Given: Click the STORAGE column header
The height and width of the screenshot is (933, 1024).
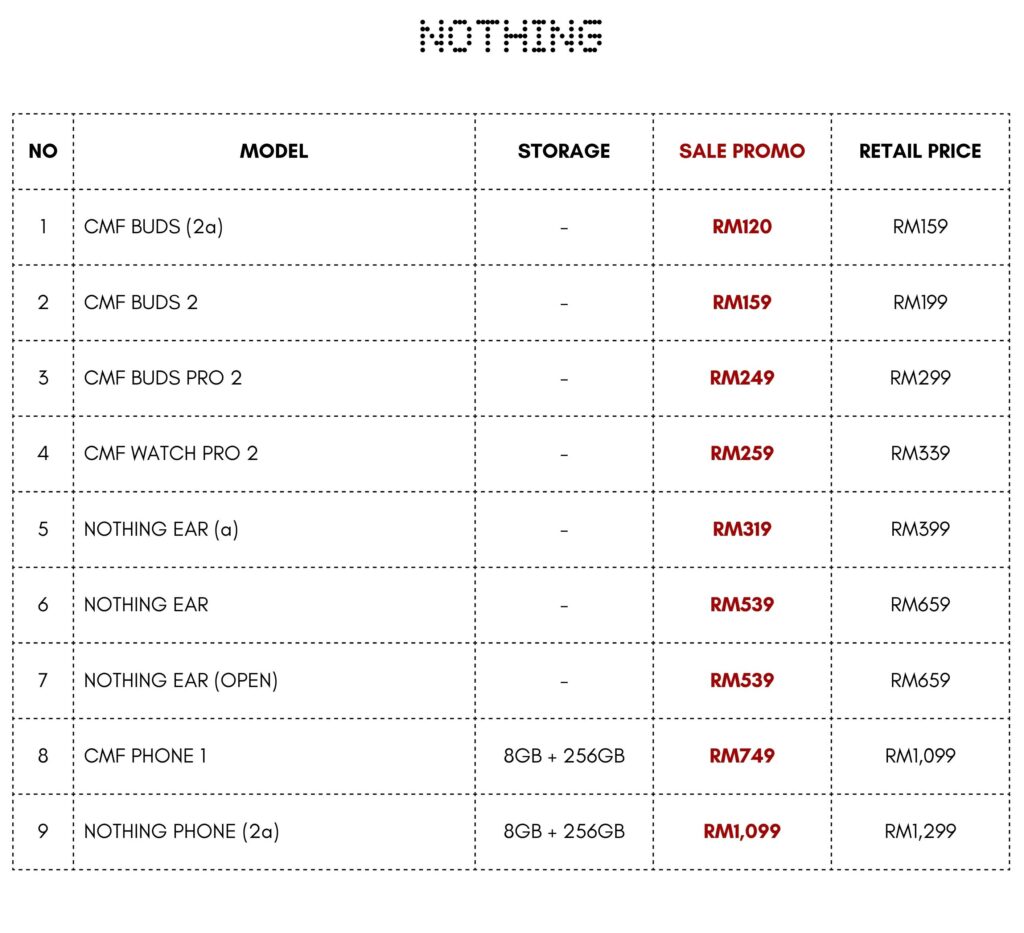Looking at the screenshot, I should pos(564,151).
